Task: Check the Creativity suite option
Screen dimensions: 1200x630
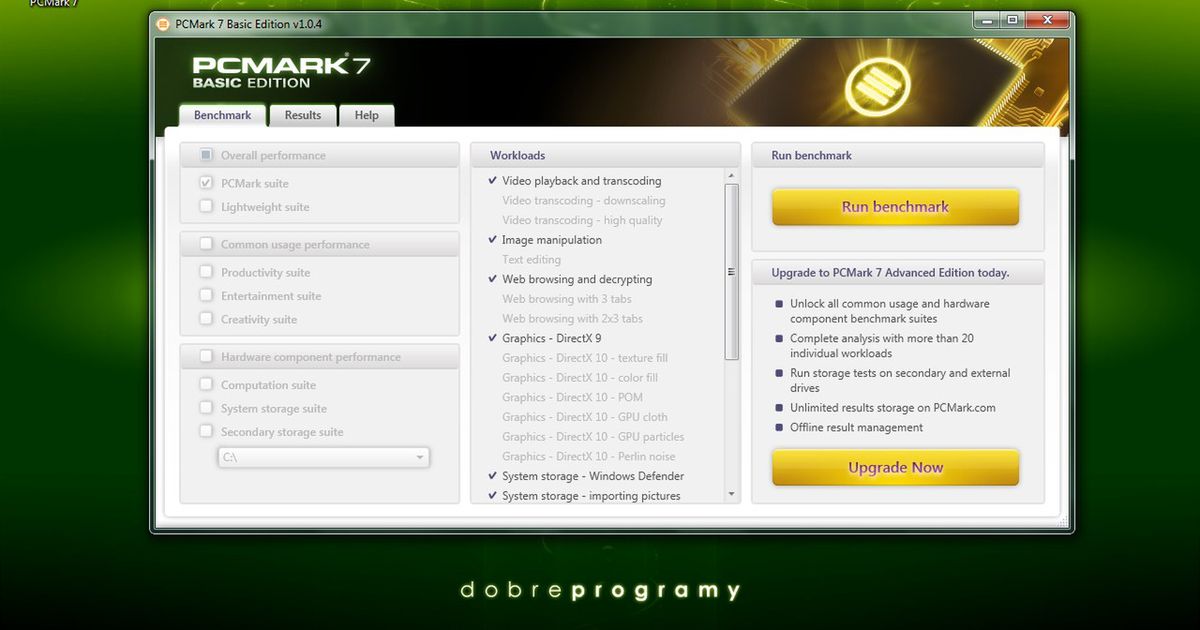Action: [x=206, y=319]
